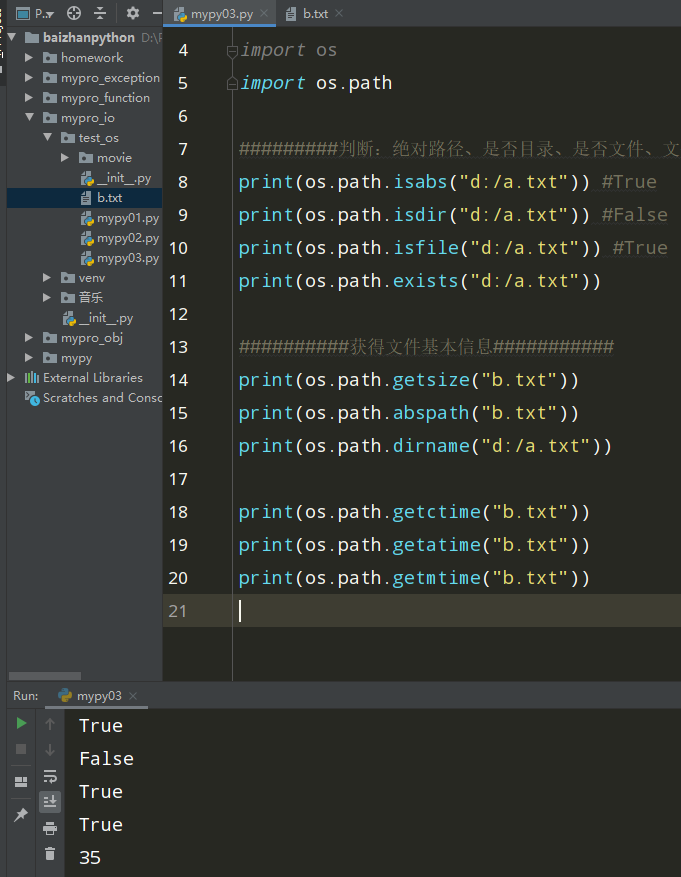The width and height of the screenshot is (681, 877).
Task: Expand the mypro_obj folder
Action: click(x=29, y=337)
